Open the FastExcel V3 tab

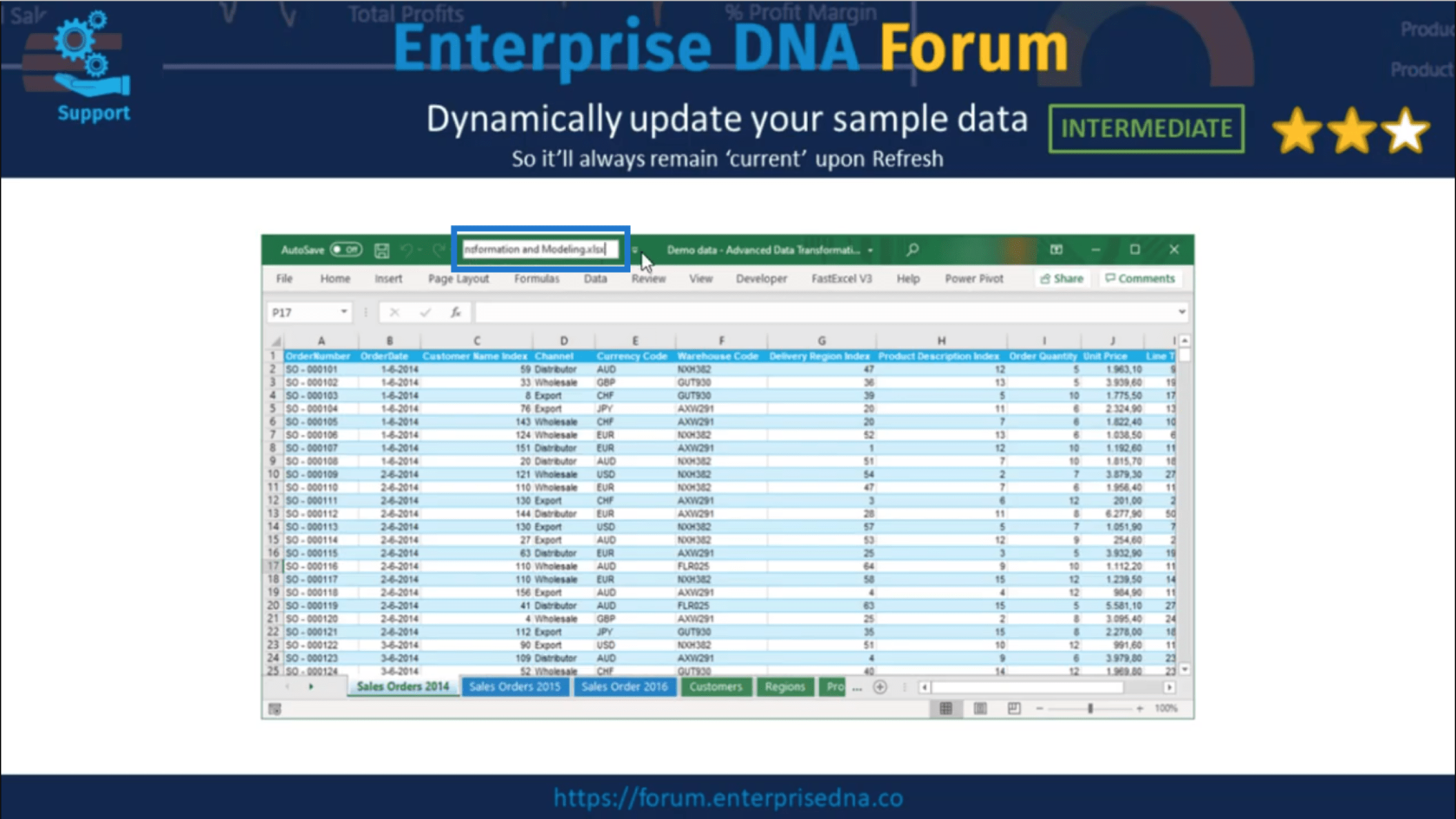pyautogui.click(x=842, y=278)
